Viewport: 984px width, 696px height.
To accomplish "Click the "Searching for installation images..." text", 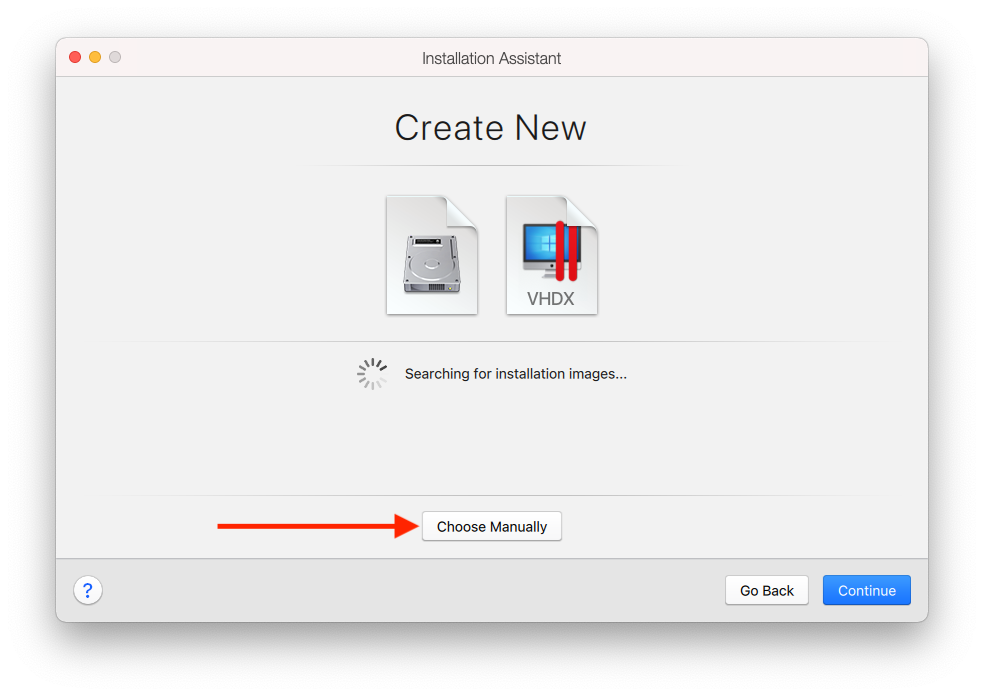I will pyautogui.click(x=515, y=374).
